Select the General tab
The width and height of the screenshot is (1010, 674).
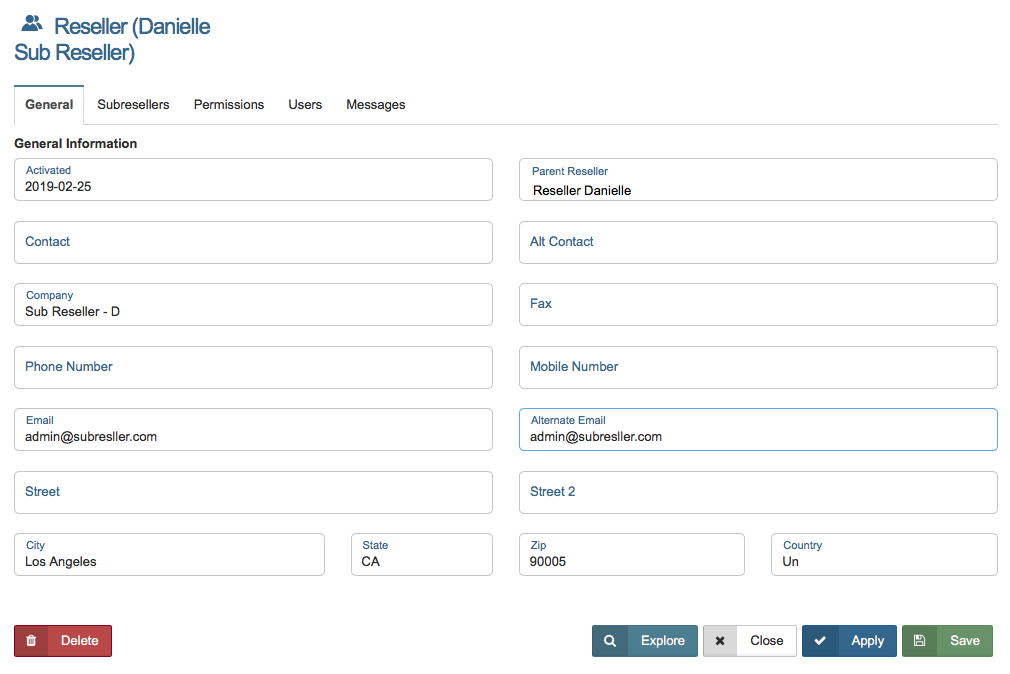(49, 105)
